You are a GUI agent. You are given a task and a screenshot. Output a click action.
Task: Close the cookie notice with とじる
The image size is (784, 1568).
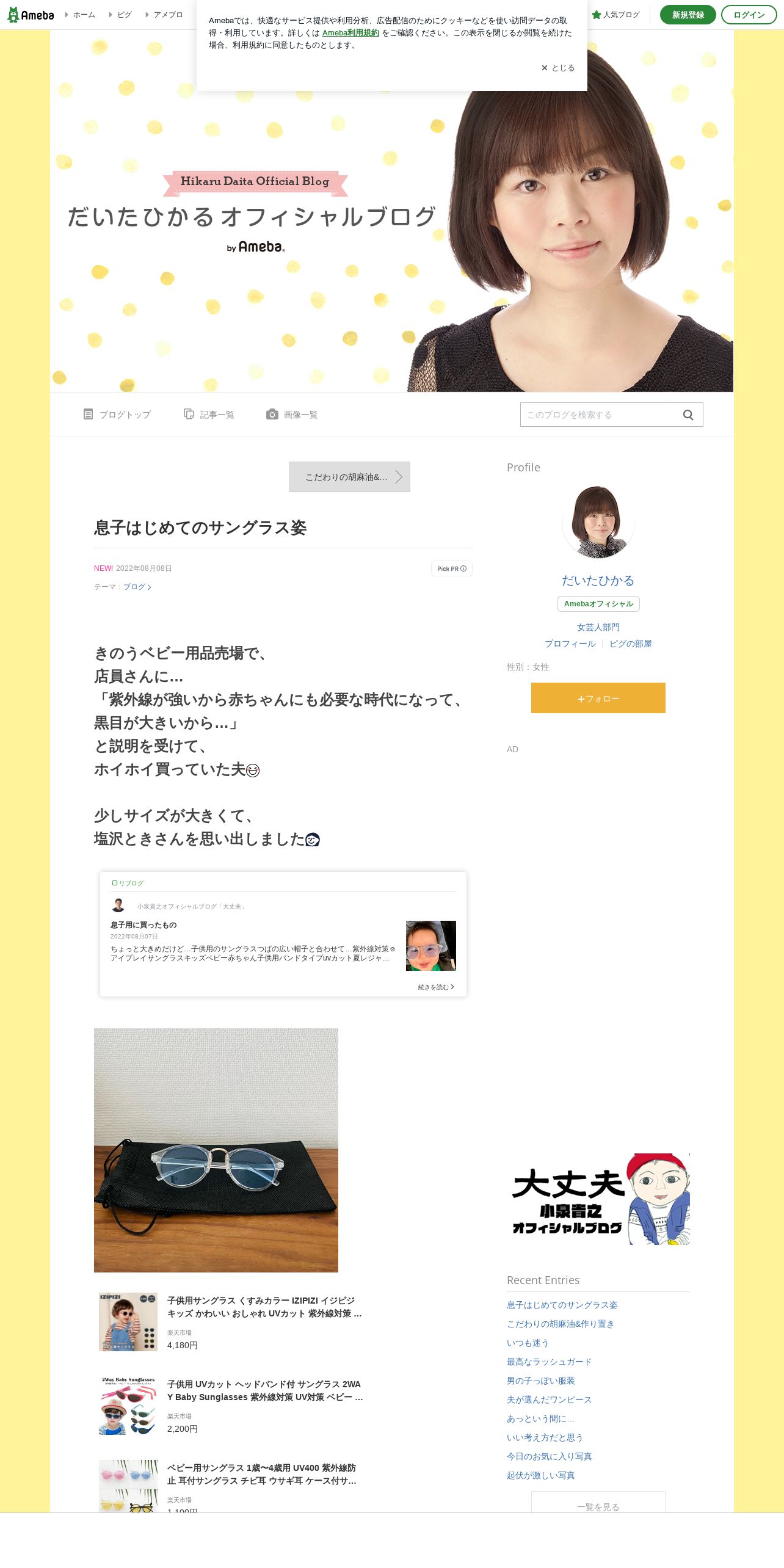pos(558,68)
